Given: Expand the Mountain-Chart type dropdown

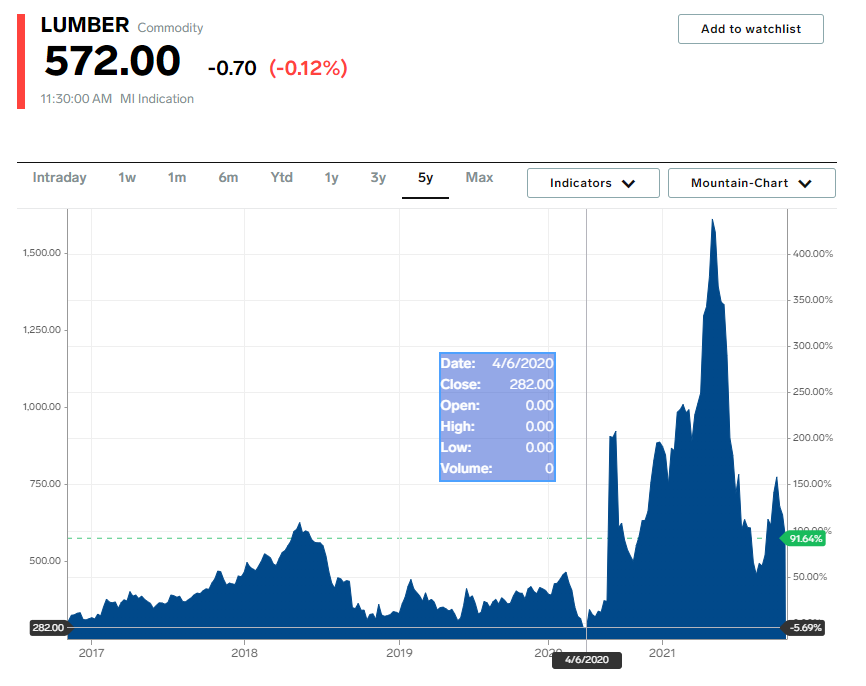Looking at the screenshot, I should (750, 183).
